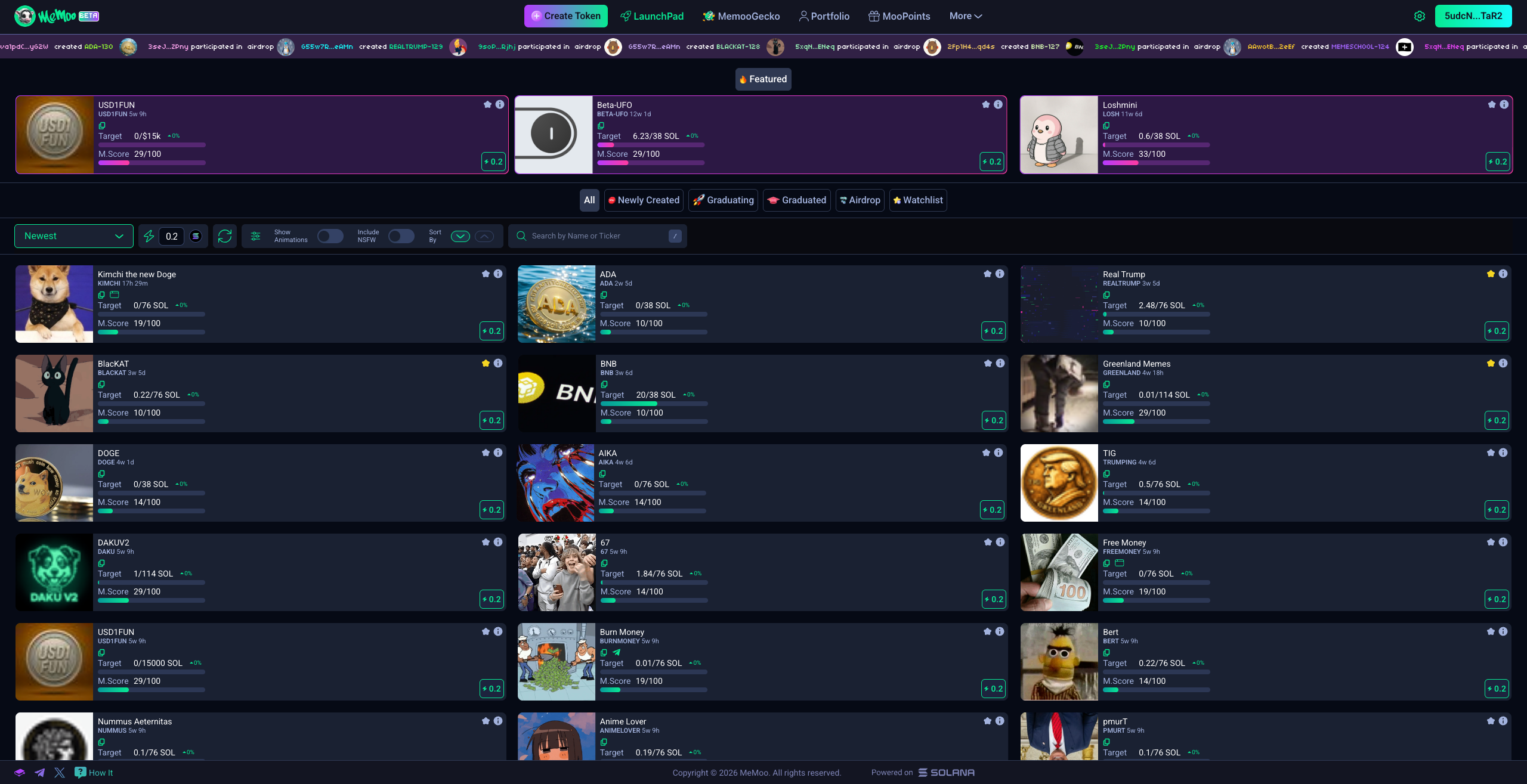1527x784 pixels.
Task: Open settings gear in top bar
Action: coord(1420,16)
